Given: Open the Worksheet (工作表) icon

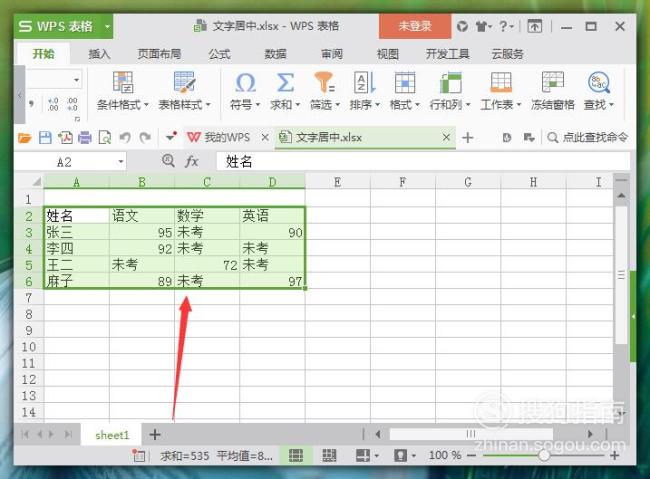Looking at the screenshot, I should click(x=501, y=82).
